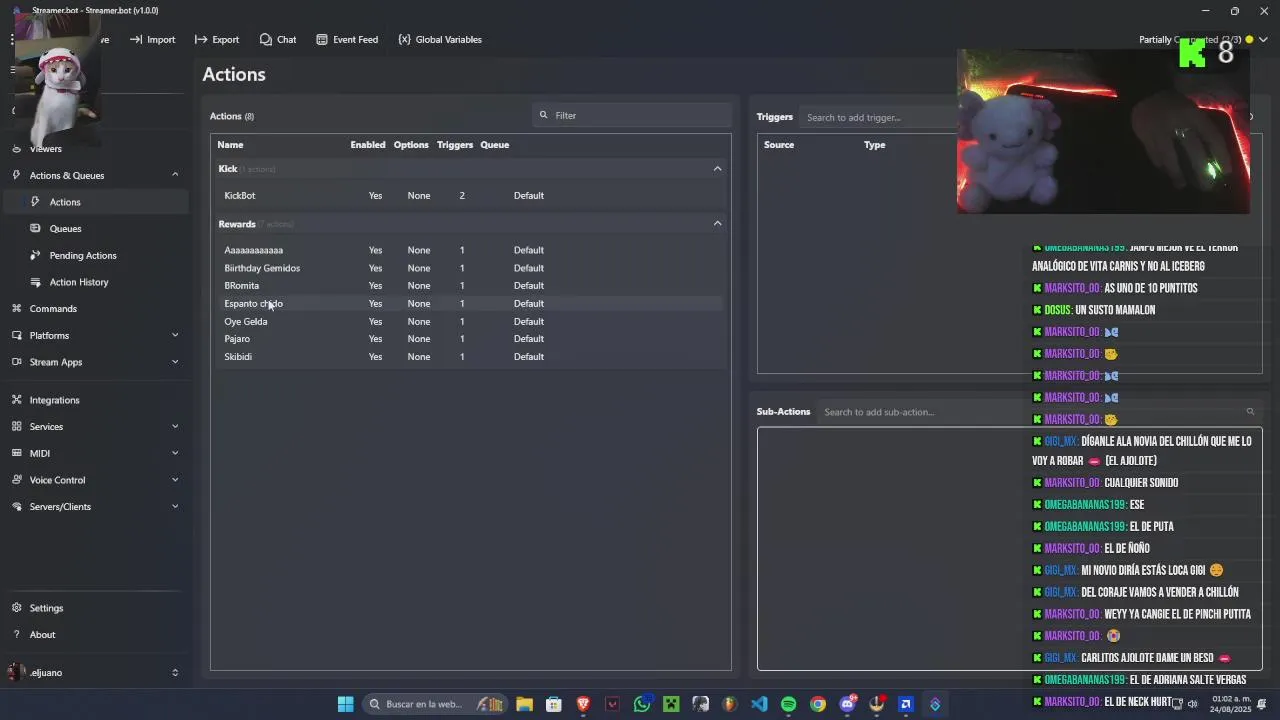The width and height of the screenshot is (1280, 720).
Task: Expand the Servers/Clients sidebar section
Action: tap(175, 507)
